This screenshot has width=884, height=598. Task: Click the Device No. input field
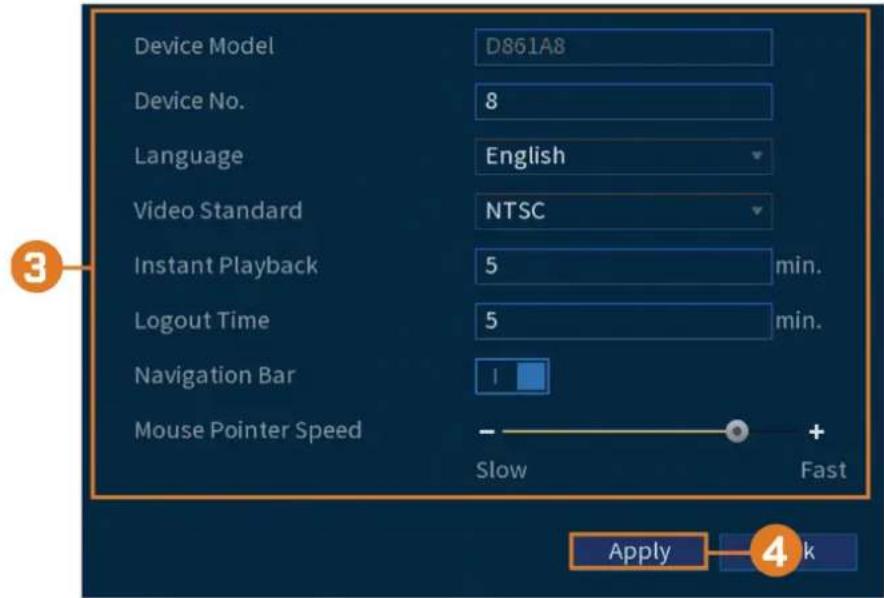[x=624, y=101]
